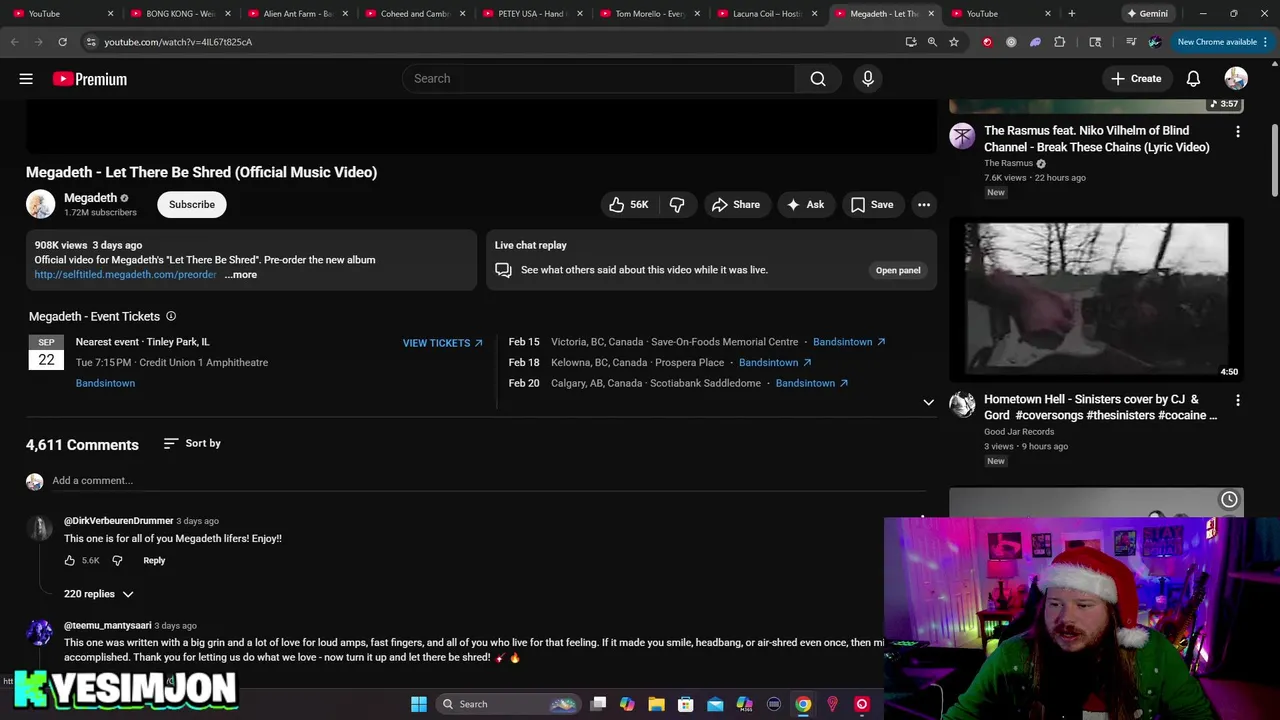Open The Rasmus video options menu

1238,132
